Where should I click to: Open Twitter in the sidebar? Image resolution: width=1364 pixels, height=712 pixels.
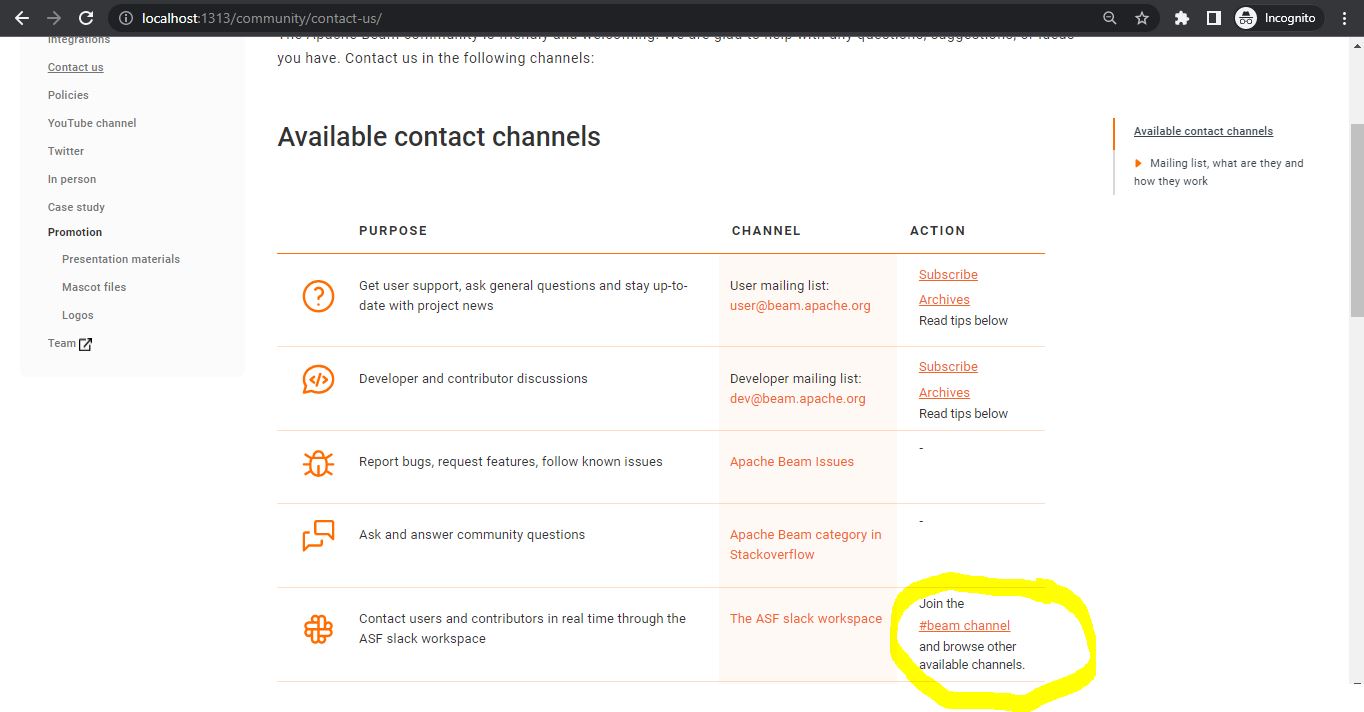pyautogui.click(x=66, y=151)
